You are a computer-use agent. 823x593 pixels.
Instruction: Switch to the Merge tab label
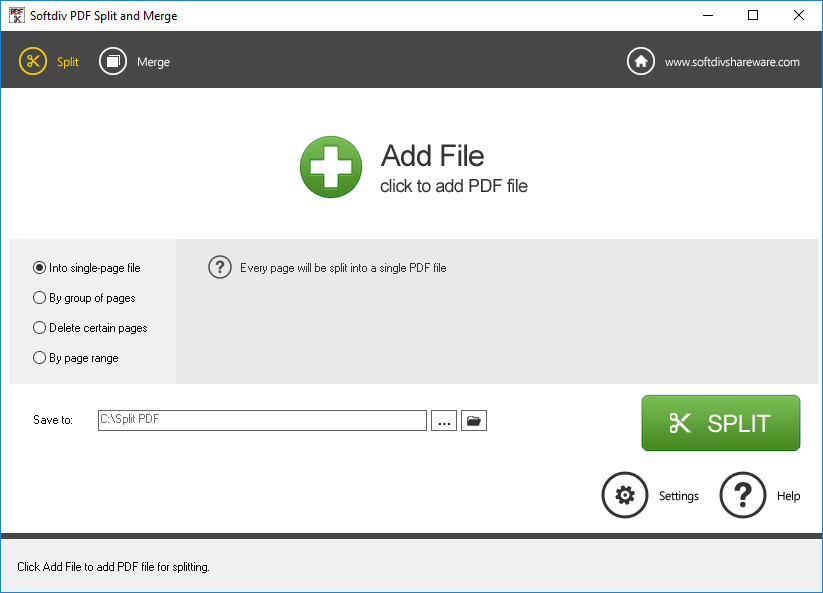click(153, 62)
